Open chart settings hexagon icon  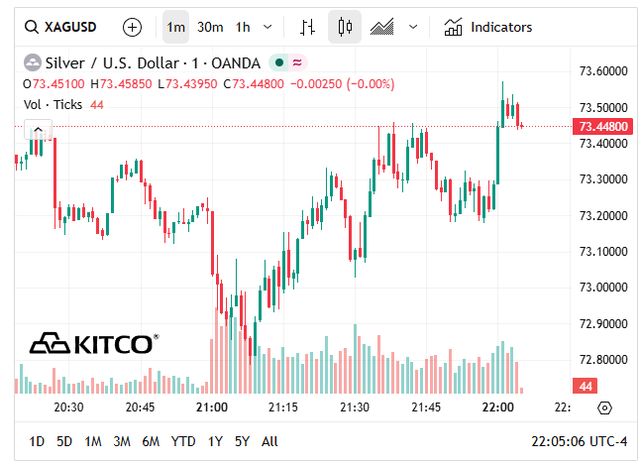coord(604,408)
